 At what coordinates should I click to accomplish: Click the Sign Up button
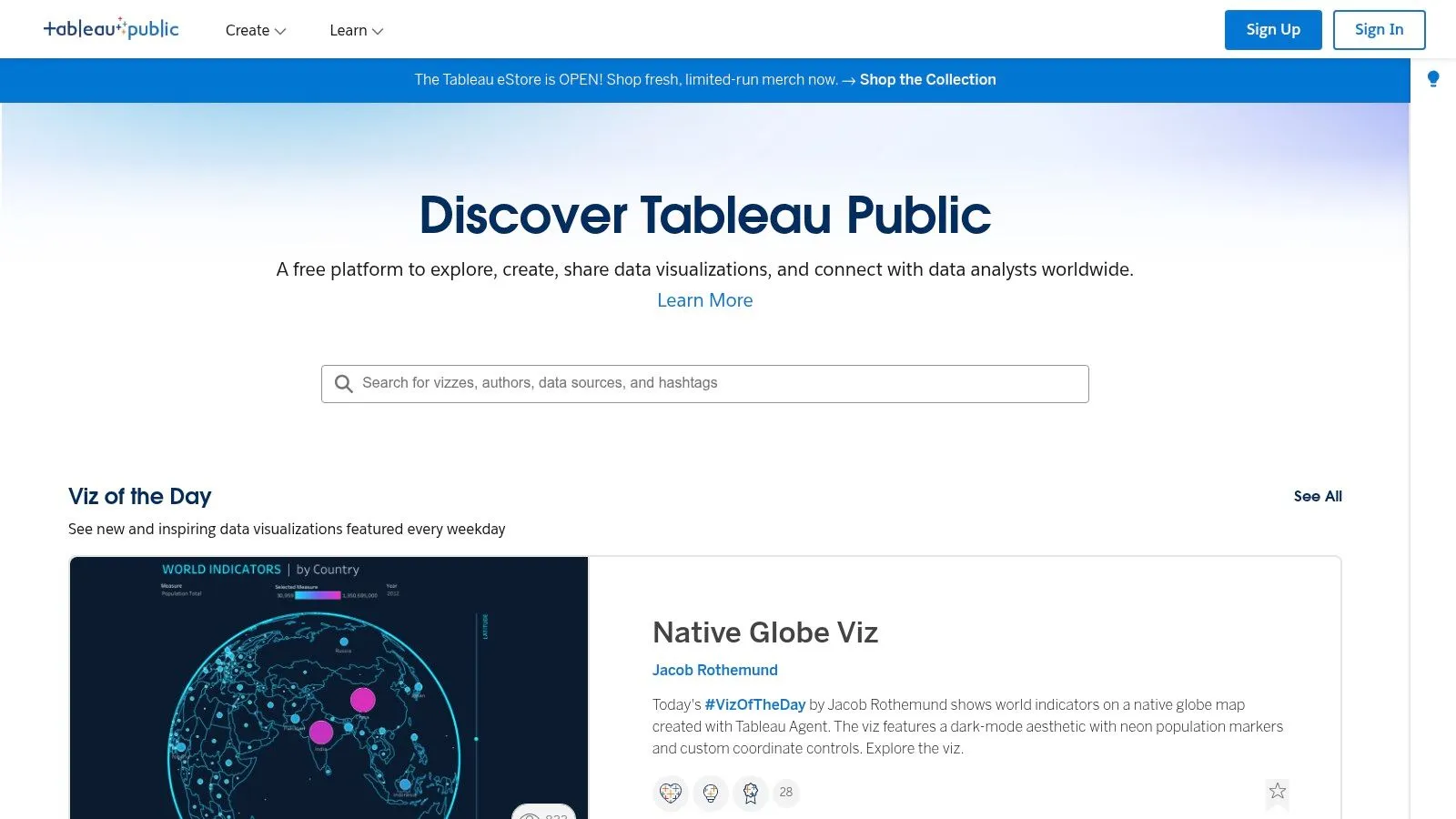1273,30
